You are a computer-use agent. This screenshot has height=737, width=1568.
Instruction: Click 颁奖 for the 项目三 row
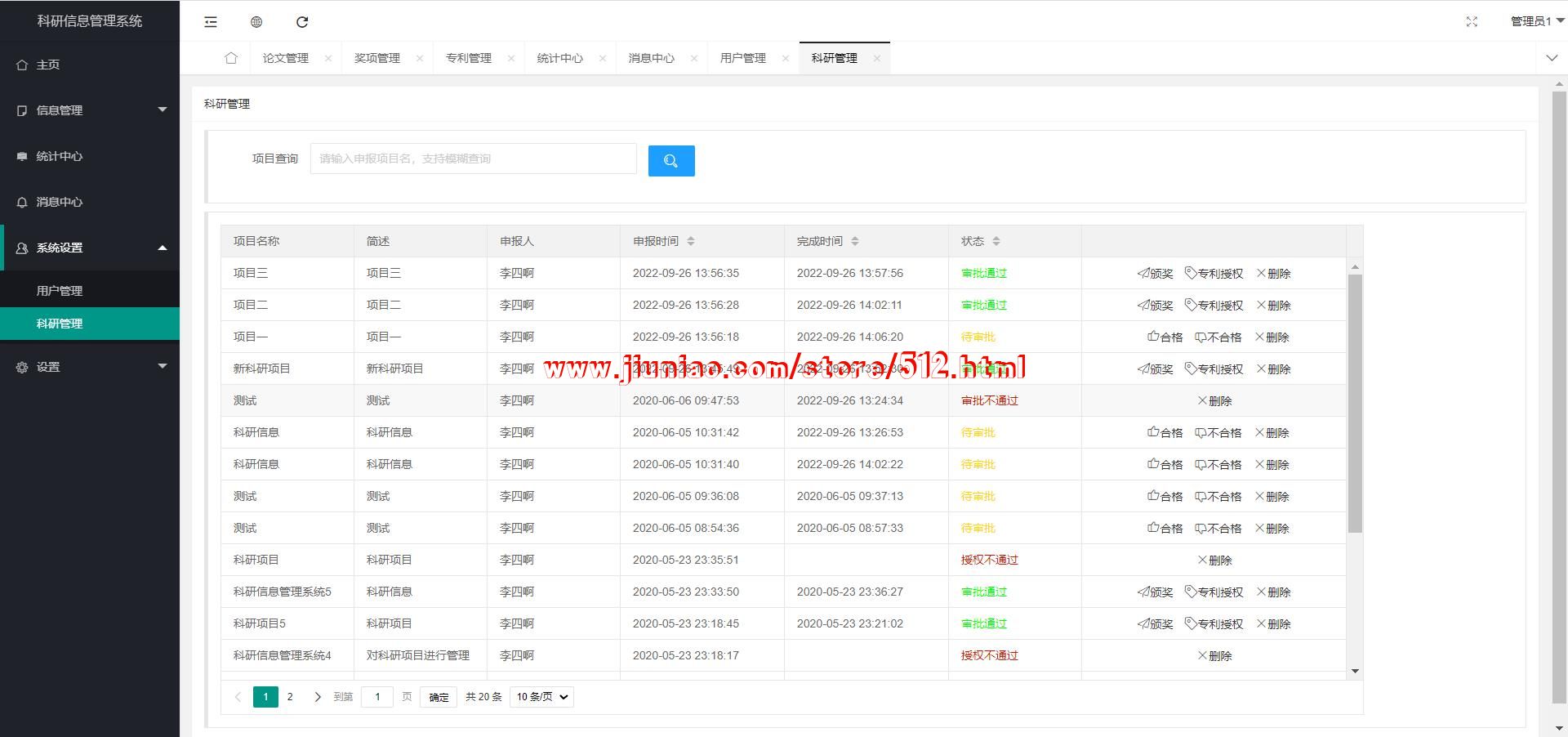1156,274
